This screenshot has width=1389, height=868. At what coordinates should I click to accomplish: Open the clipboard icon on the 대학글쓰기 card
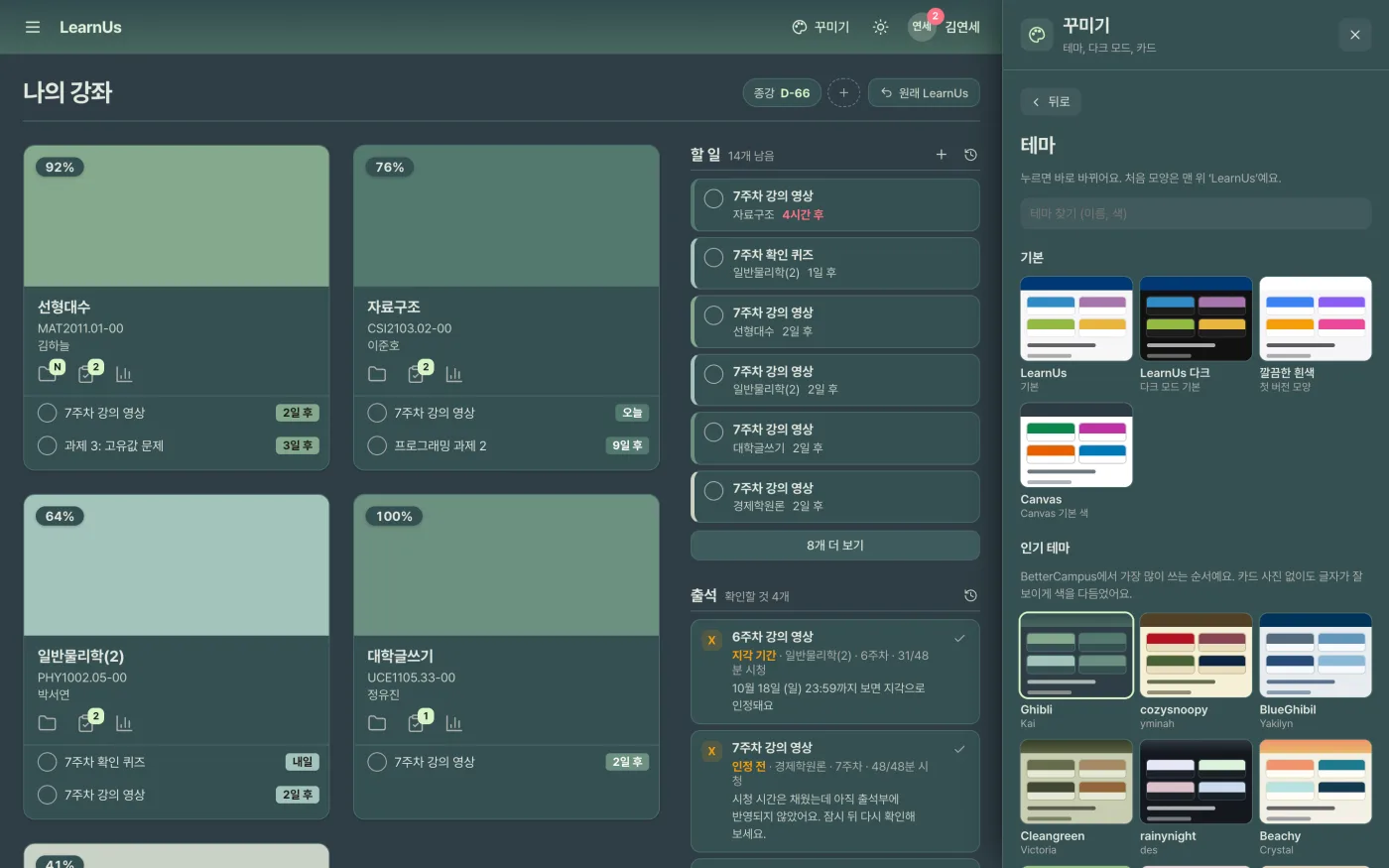(x=416, y=723)
